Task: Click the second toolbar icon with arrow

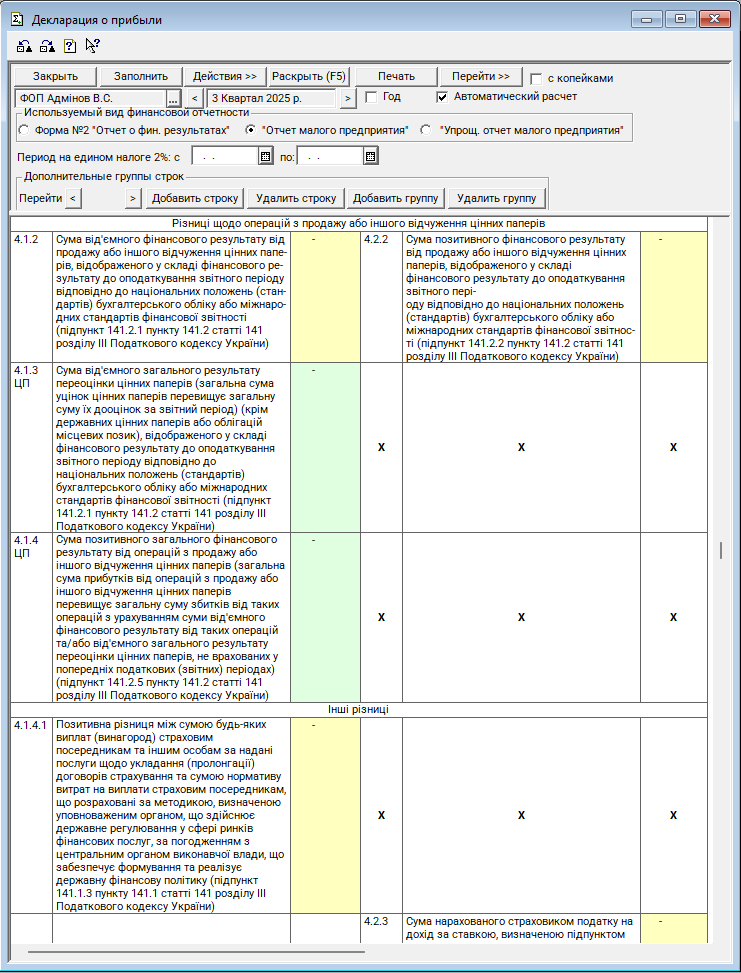Action: pyautogui.click(x=46, y=46)
